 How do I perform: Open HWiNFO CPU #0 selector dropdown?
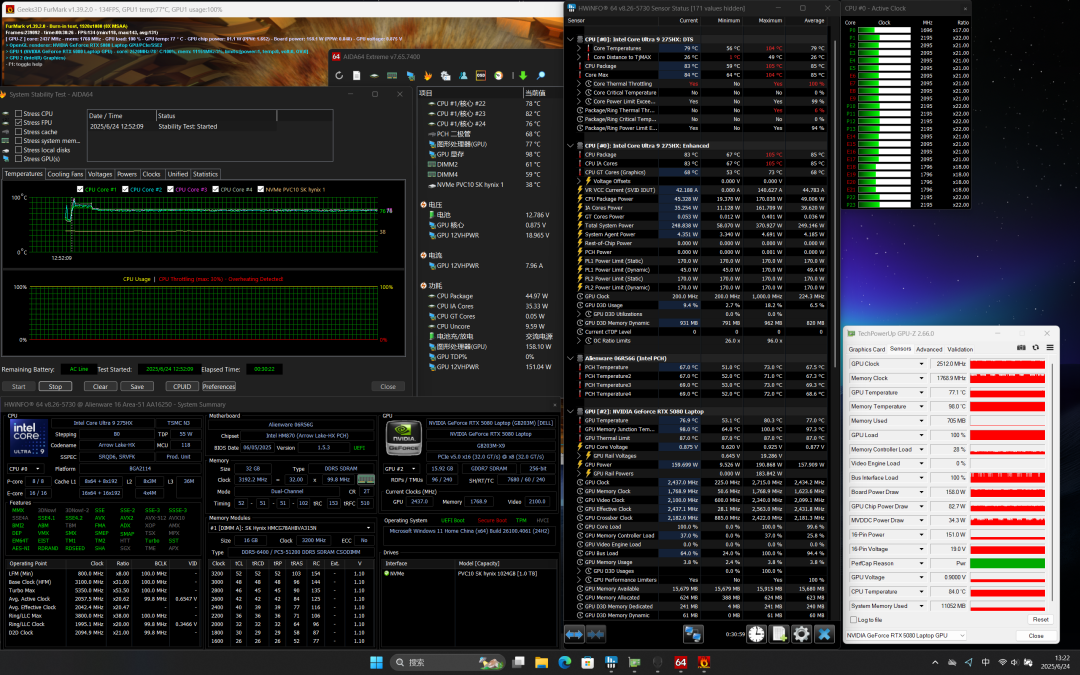25,468
